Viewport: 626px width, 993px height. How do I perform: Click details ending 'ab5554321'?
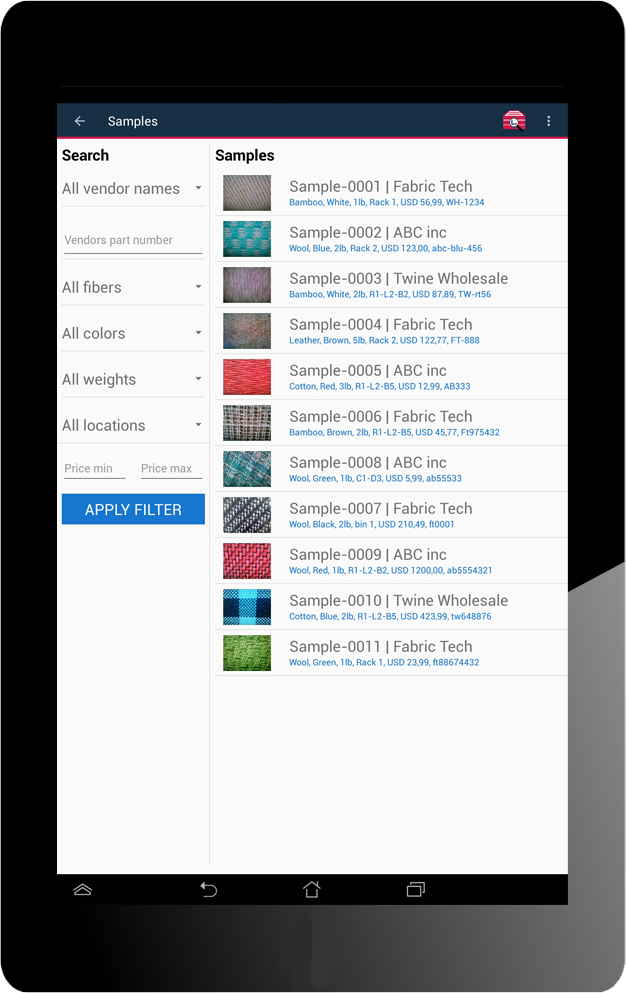[x=390, y=571]
